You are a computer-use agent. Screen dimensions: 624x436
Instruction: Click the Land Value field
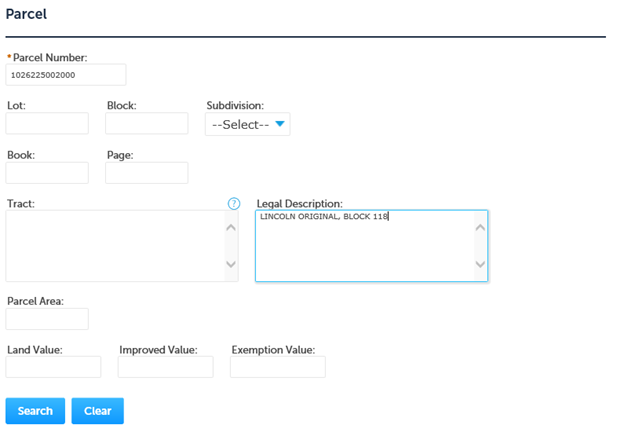[53, 367]
